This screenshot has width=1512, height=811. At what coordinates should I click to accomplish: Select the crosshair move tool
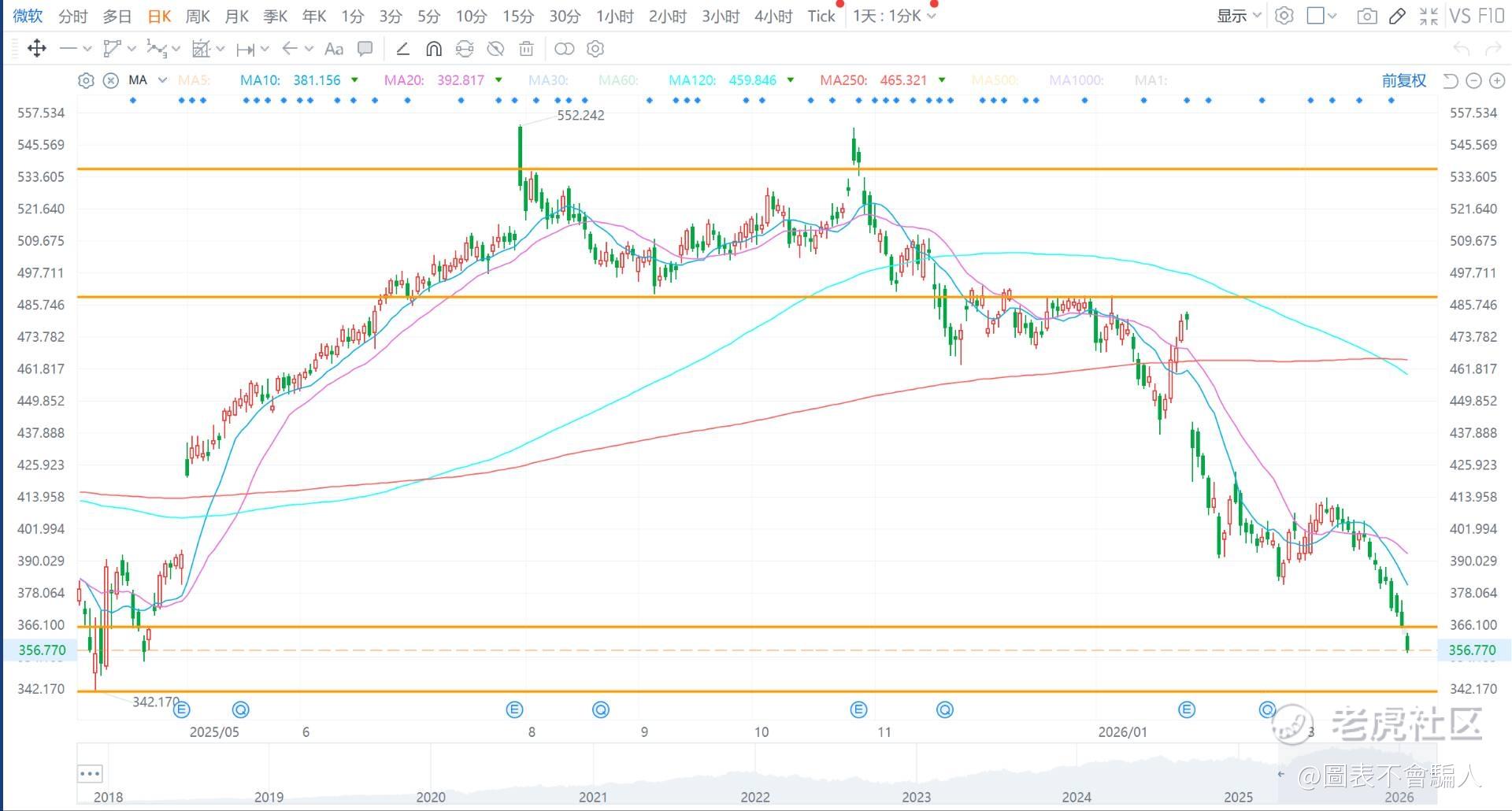(x=36, y=49)
